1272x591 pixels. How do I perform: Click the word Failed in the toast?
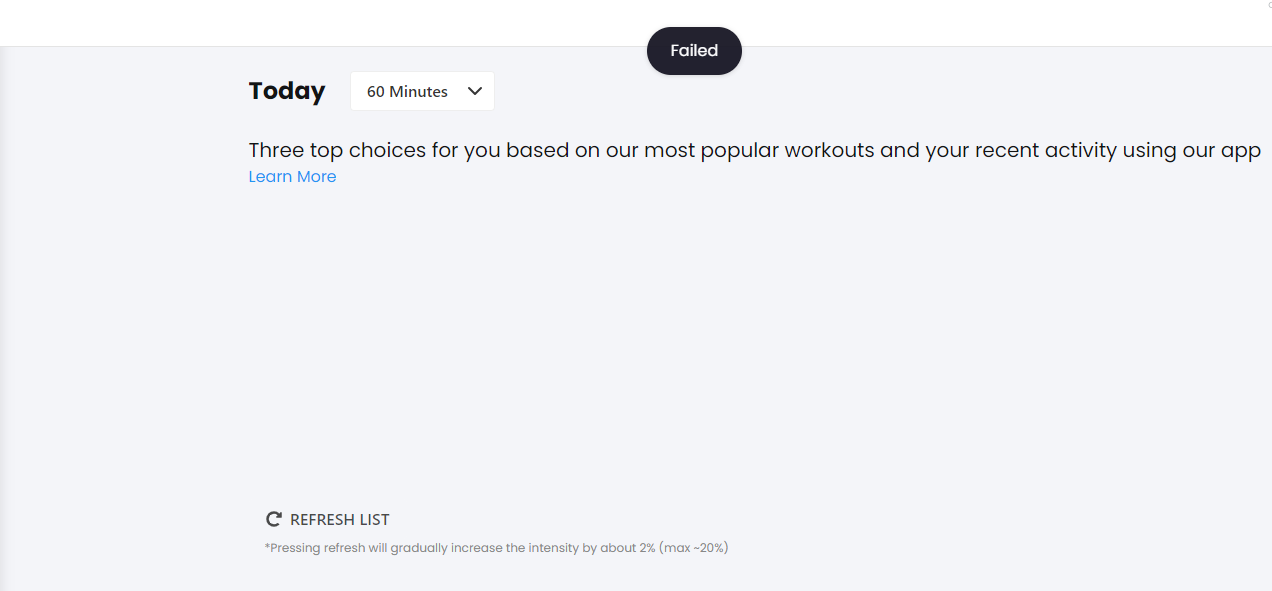(694, 51)
